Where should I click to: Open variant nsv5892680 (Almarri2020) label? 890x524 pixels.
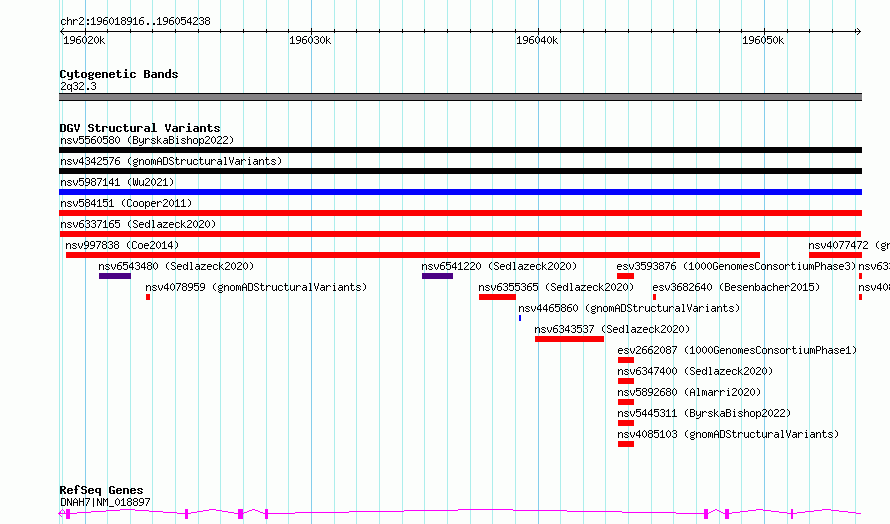(689, 392)
